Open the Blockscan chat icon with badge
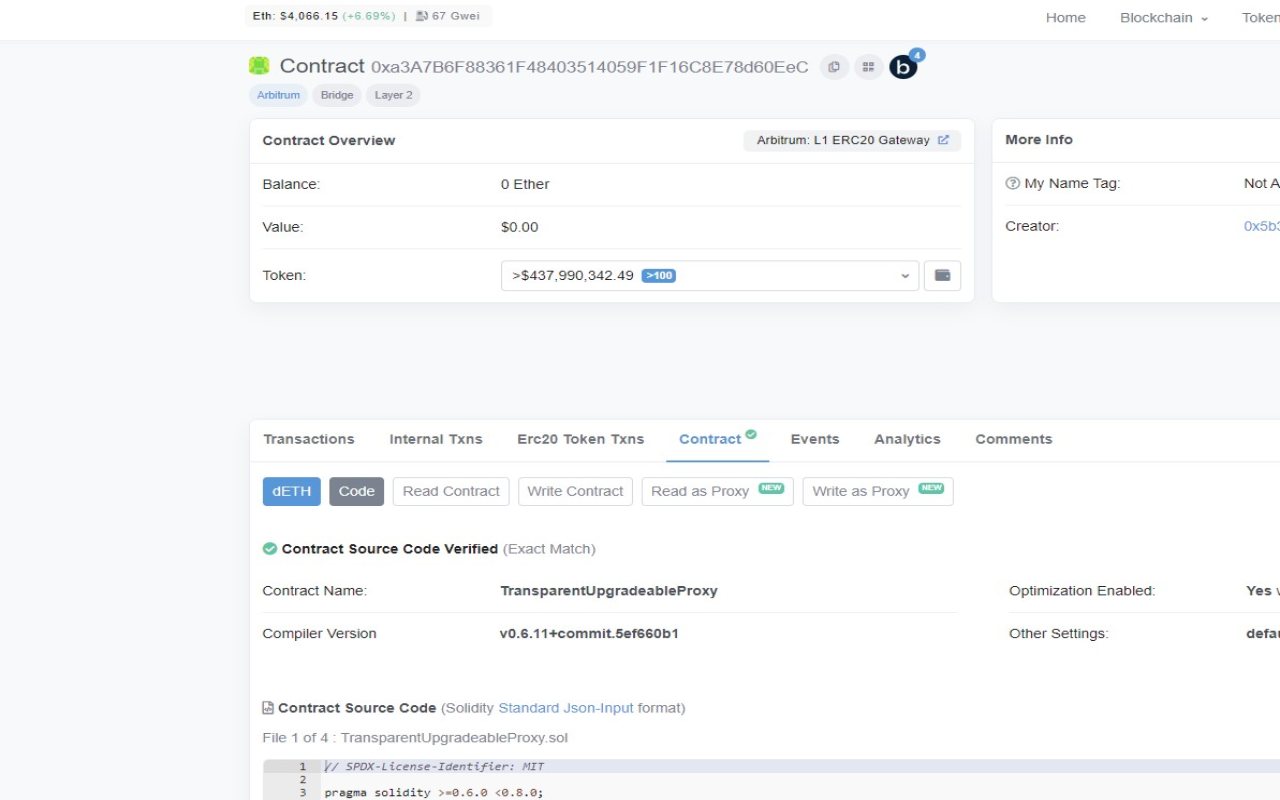This screenshot has width=1280, height=800. (904, 67)
